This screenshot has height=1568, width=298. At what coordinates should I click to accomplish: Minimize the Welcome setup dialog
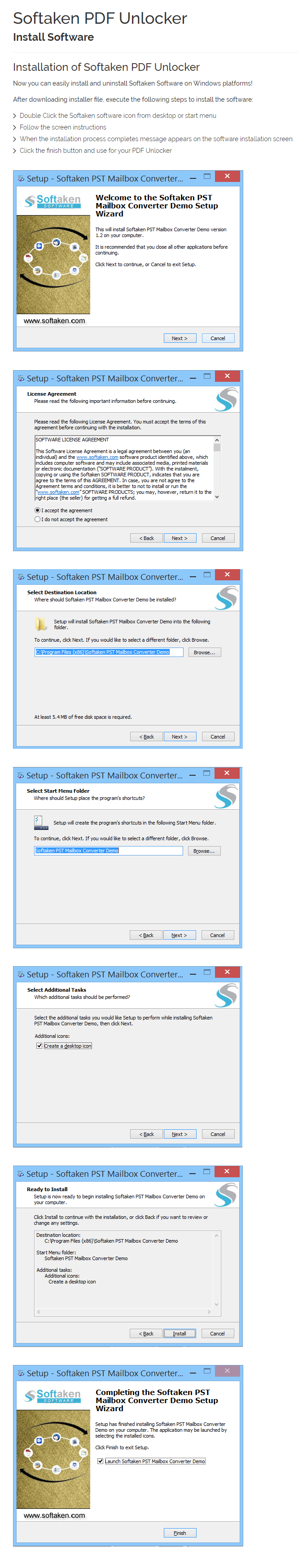pyautogui.click(x=193, y=178)
